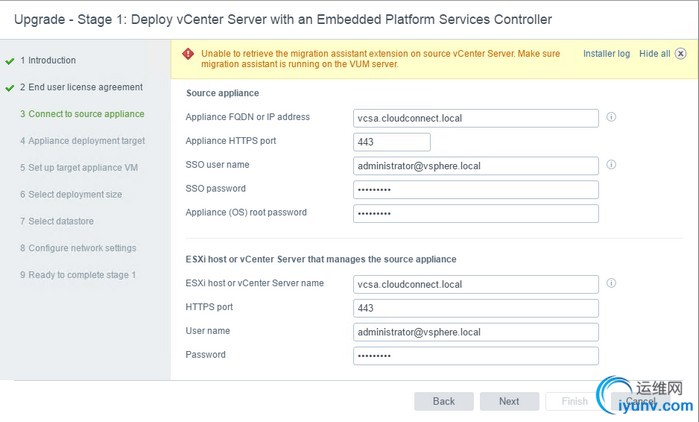Click the Appliance (OS) root password field
This screenshot has width=699, height=422.
pos(476,213)
